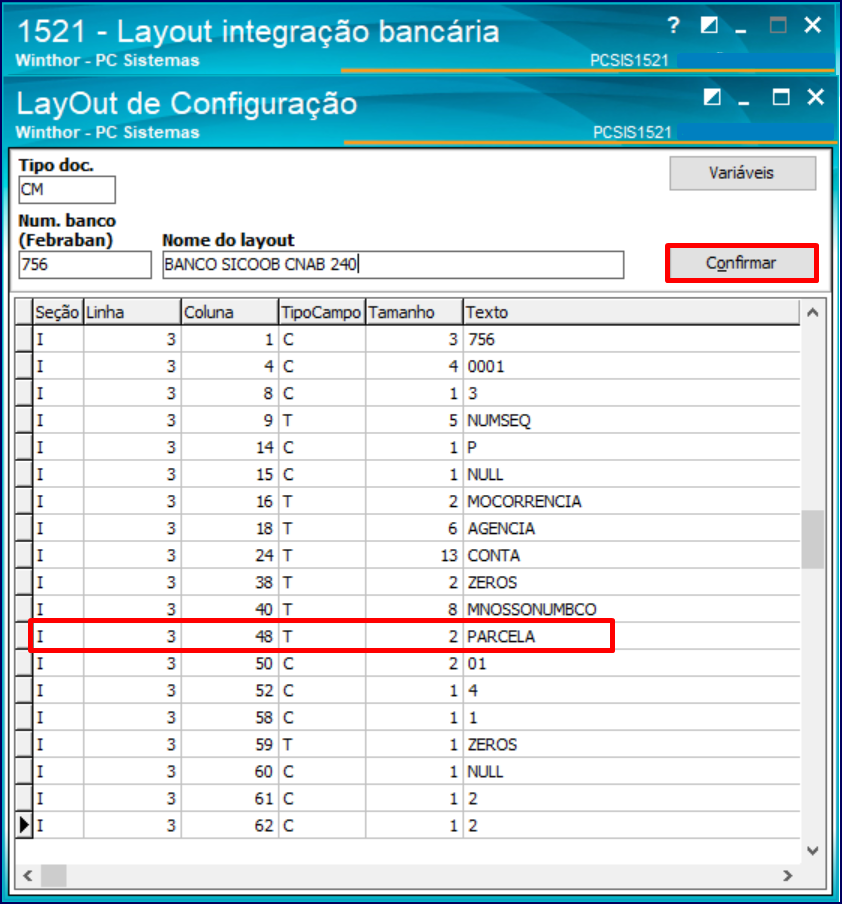The image size is (842, 904).
Task: Sort by the Coluna column header
Action: [x=230, y=312]
